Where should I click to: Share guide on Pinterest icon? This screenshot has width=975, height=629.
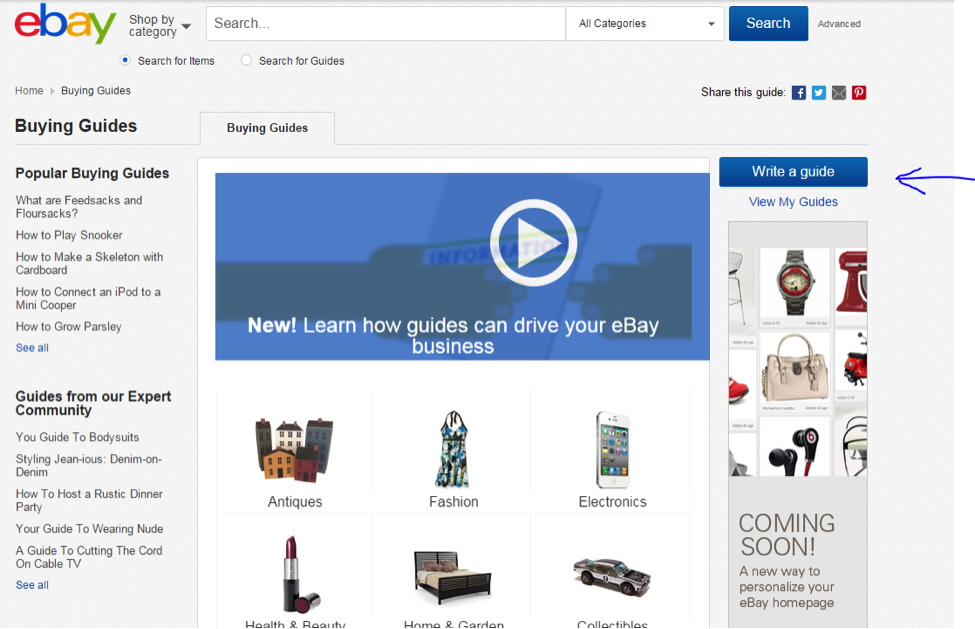coord(859,93)
